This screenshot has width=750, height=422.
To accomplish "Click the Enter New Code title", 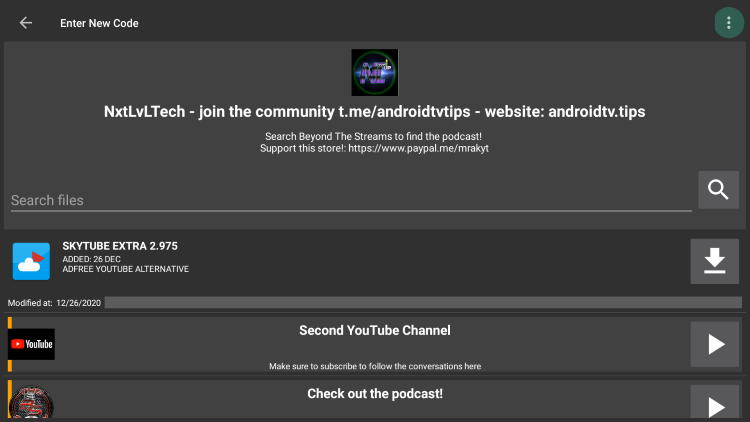I will (x=99, y=23).
